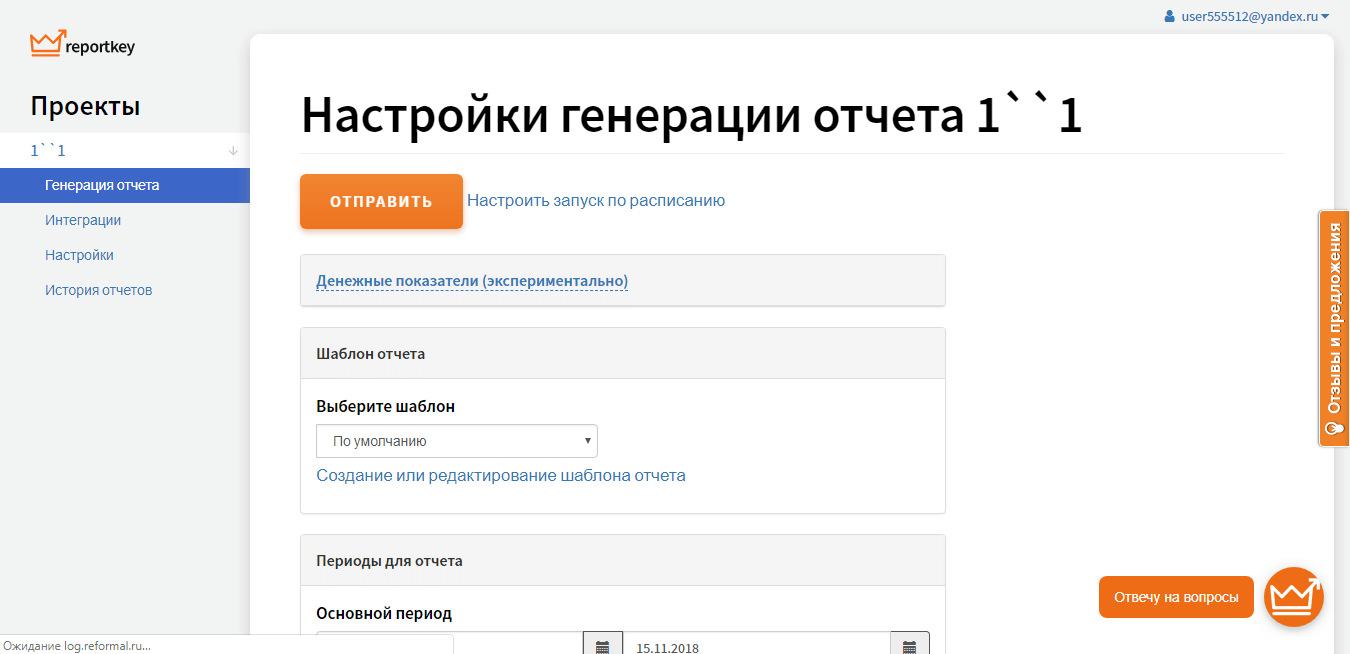
Task: Open Настройки in the sidebar
Action: point(79,255)
